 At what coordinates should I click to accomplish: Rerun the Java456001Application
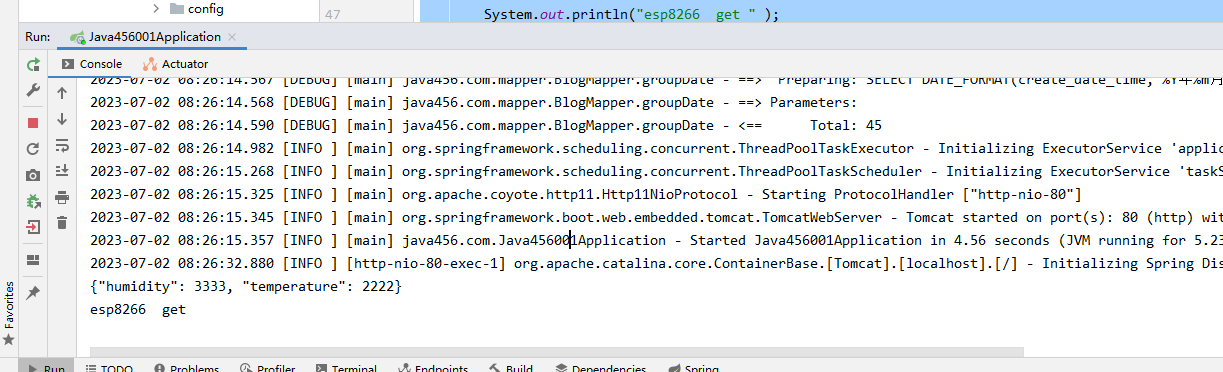[x=33, y=64]
